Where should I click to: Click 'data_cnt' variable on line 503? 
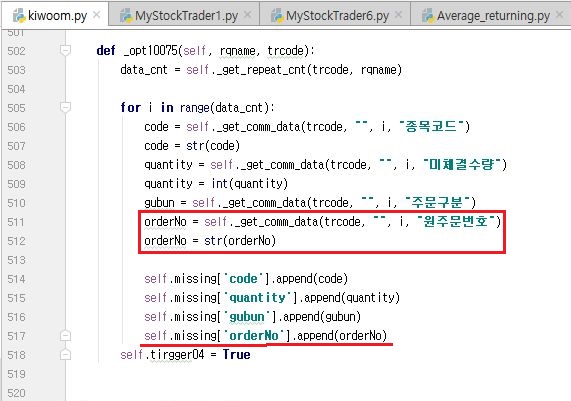click(144, 69)
